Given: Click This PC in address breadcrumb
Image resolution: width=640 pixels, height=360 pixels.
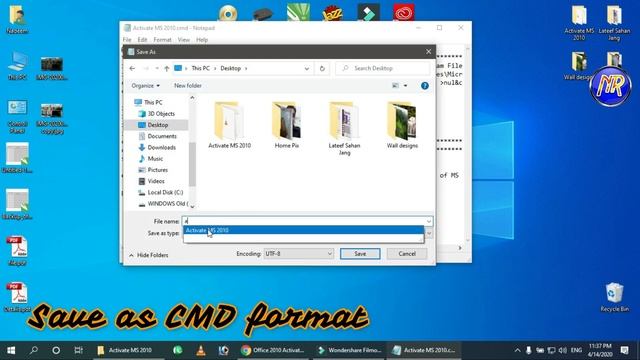Looking at the screenshot, I should click(x=200, y=69).
